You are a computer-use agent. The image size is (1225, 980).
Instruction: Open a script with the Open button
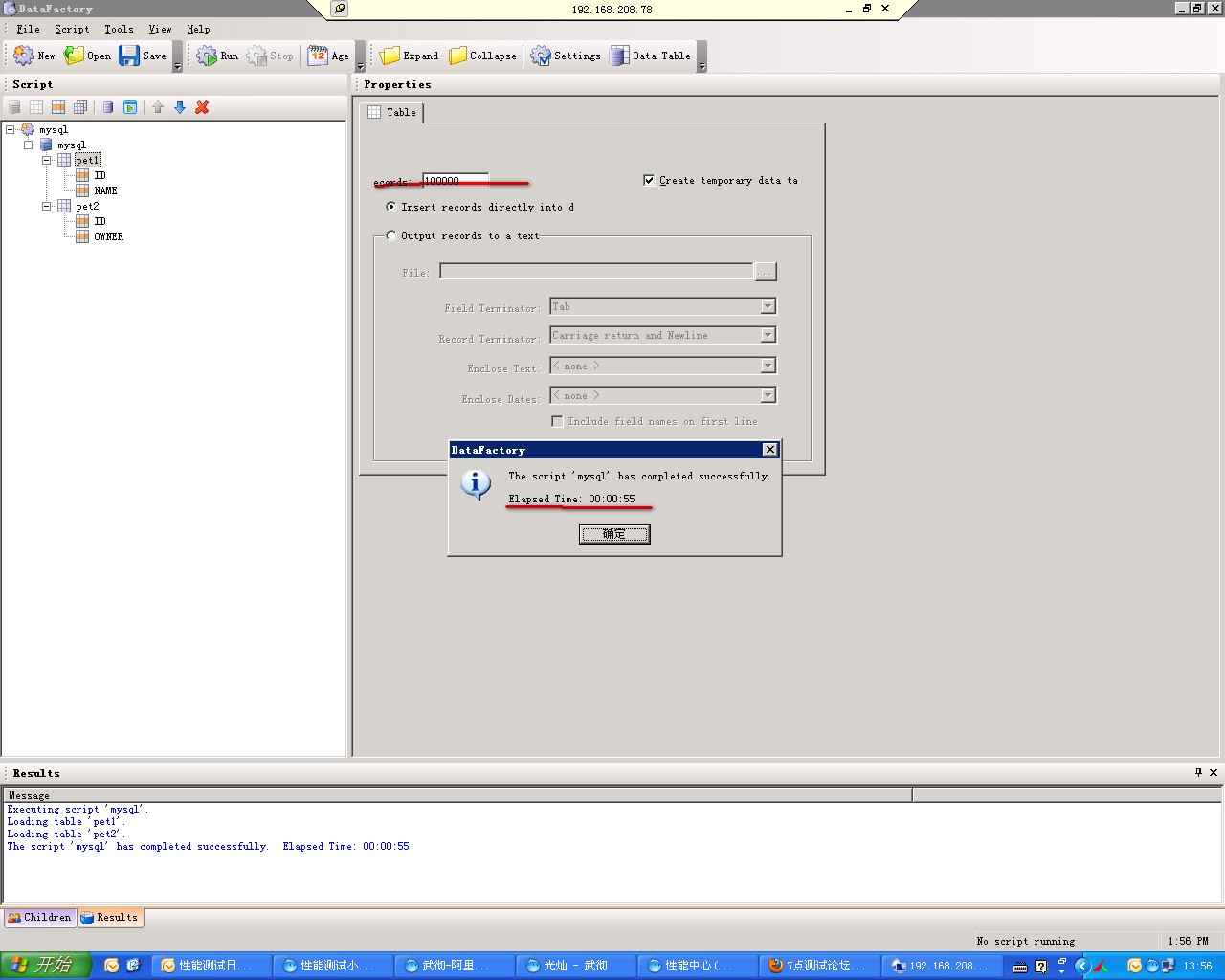(x=87, y=56)
